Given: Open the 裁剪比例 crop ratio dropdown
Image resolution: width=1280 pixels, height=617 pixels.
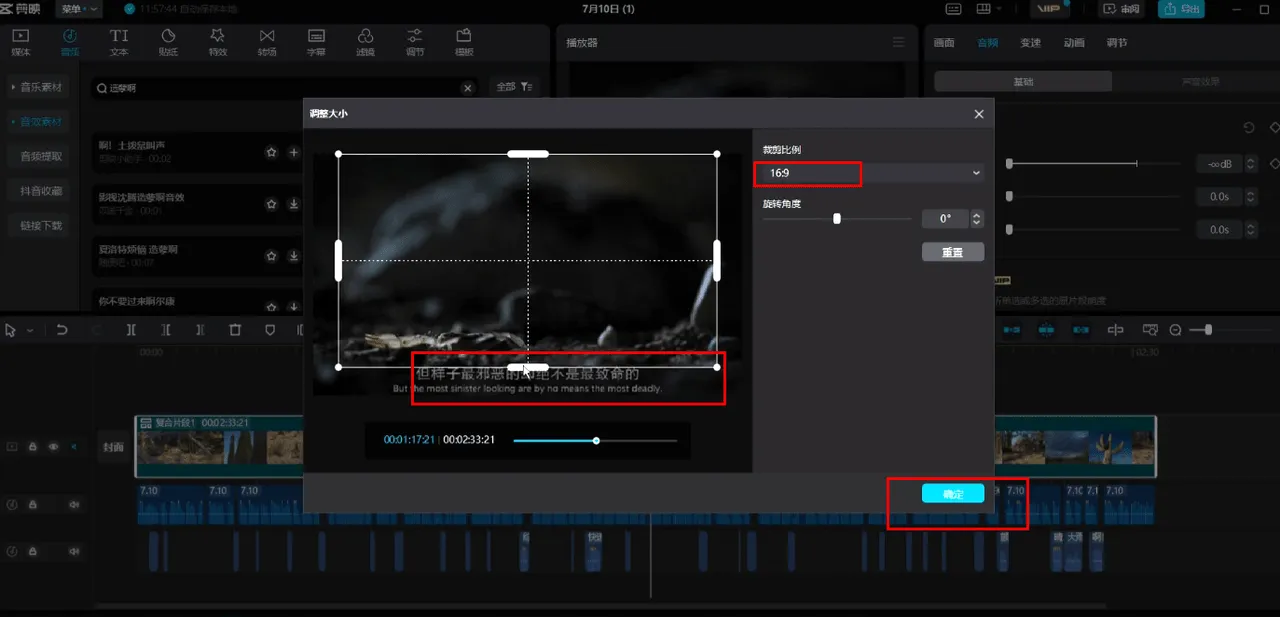Looking at the screenshot, I should point(872,173).
